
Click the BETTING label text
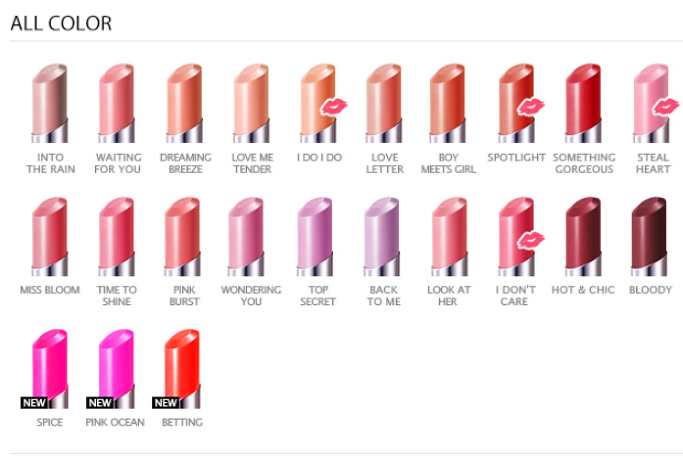(182, 422)
